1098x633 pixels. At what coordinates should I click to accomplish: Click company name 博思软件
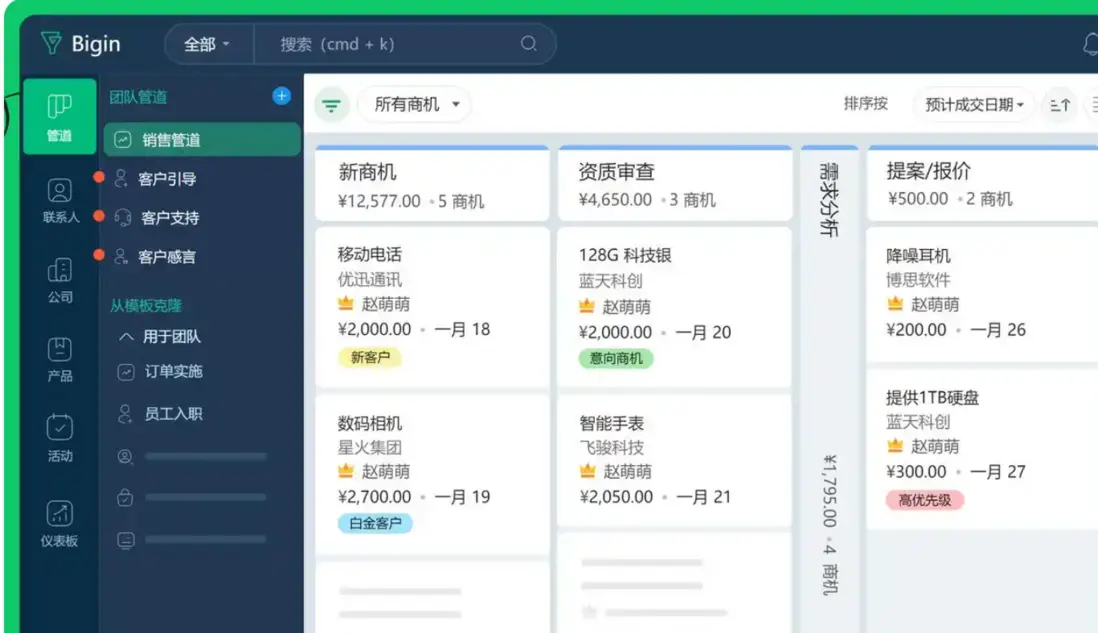[918, 280]
